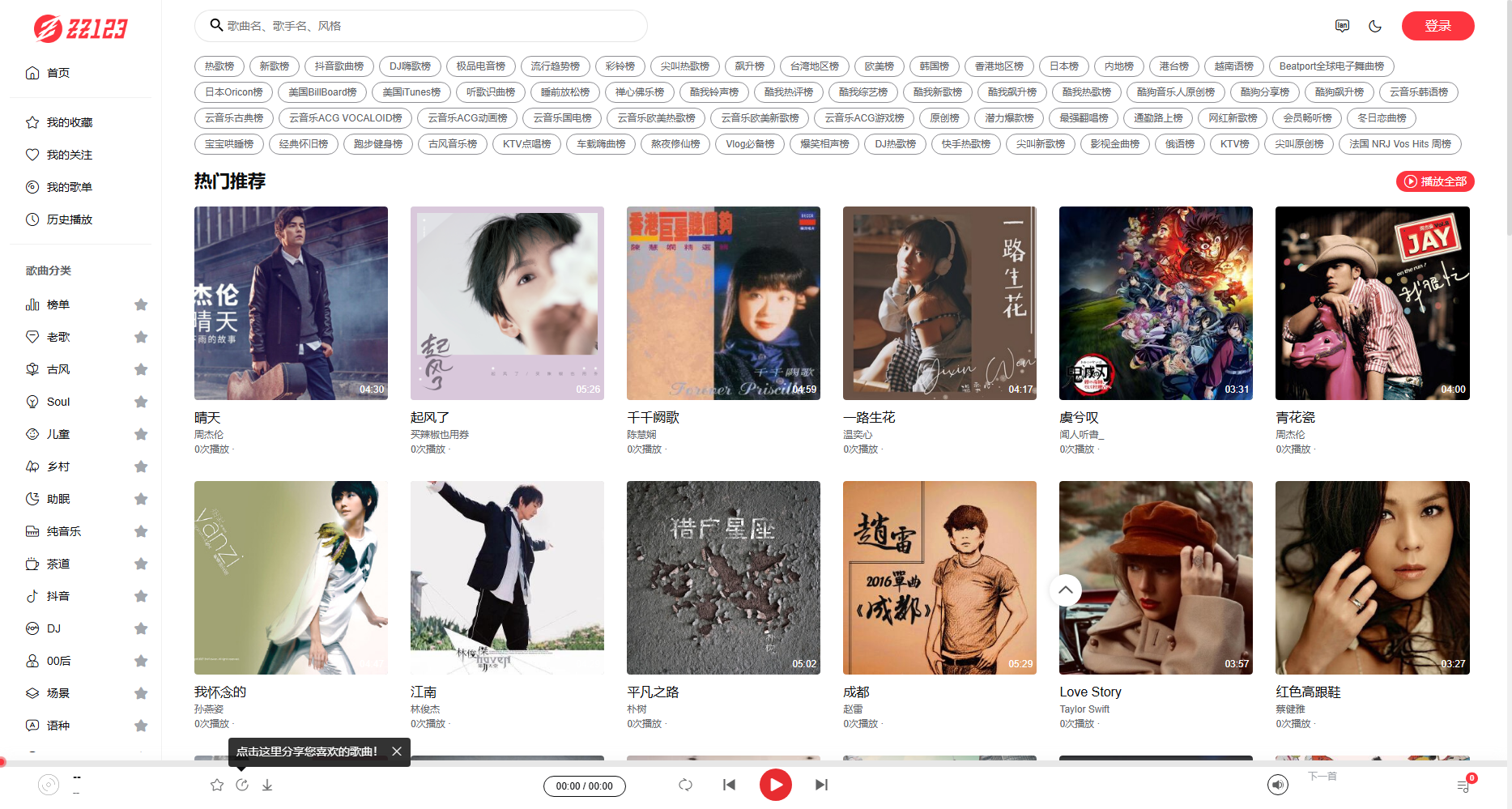The image size is (1512, 809).
Task: Focus the song search field
Action: [421, 26]
